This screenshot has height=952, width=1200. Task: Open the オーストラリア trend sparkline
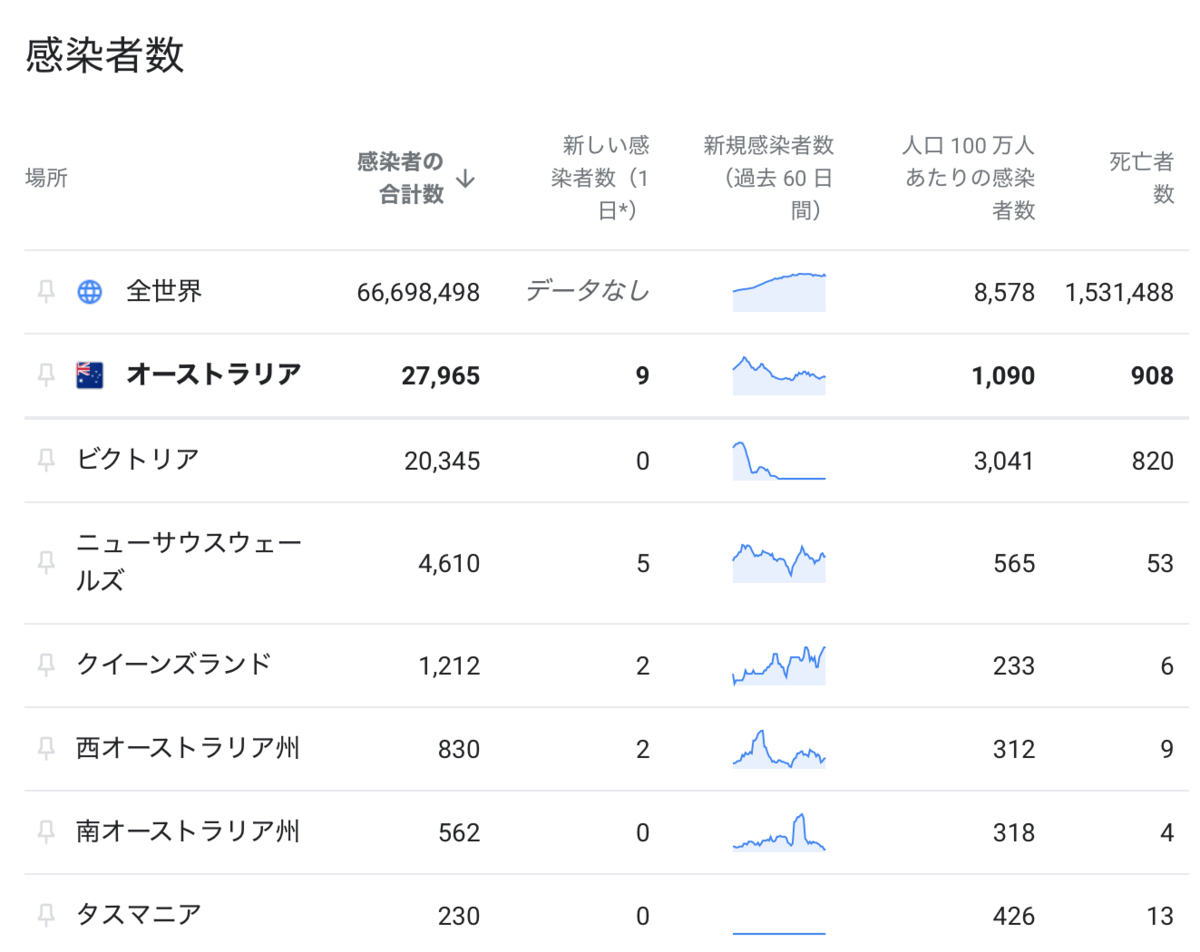(x=779, y=375)
